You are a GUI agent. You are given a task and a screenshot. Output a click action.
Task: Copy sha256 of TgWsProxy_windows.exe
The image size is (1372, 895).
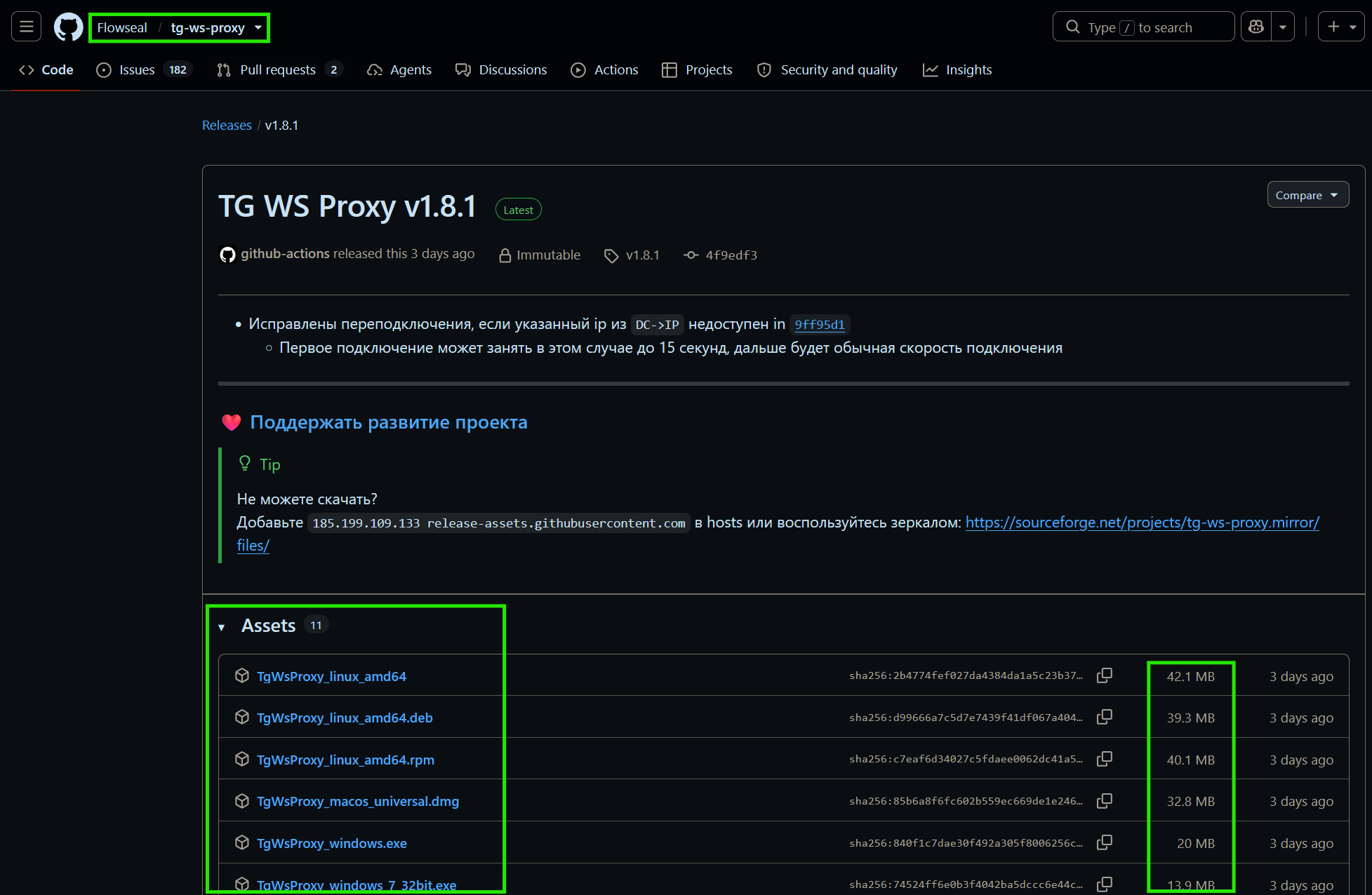coord(1105,842)
